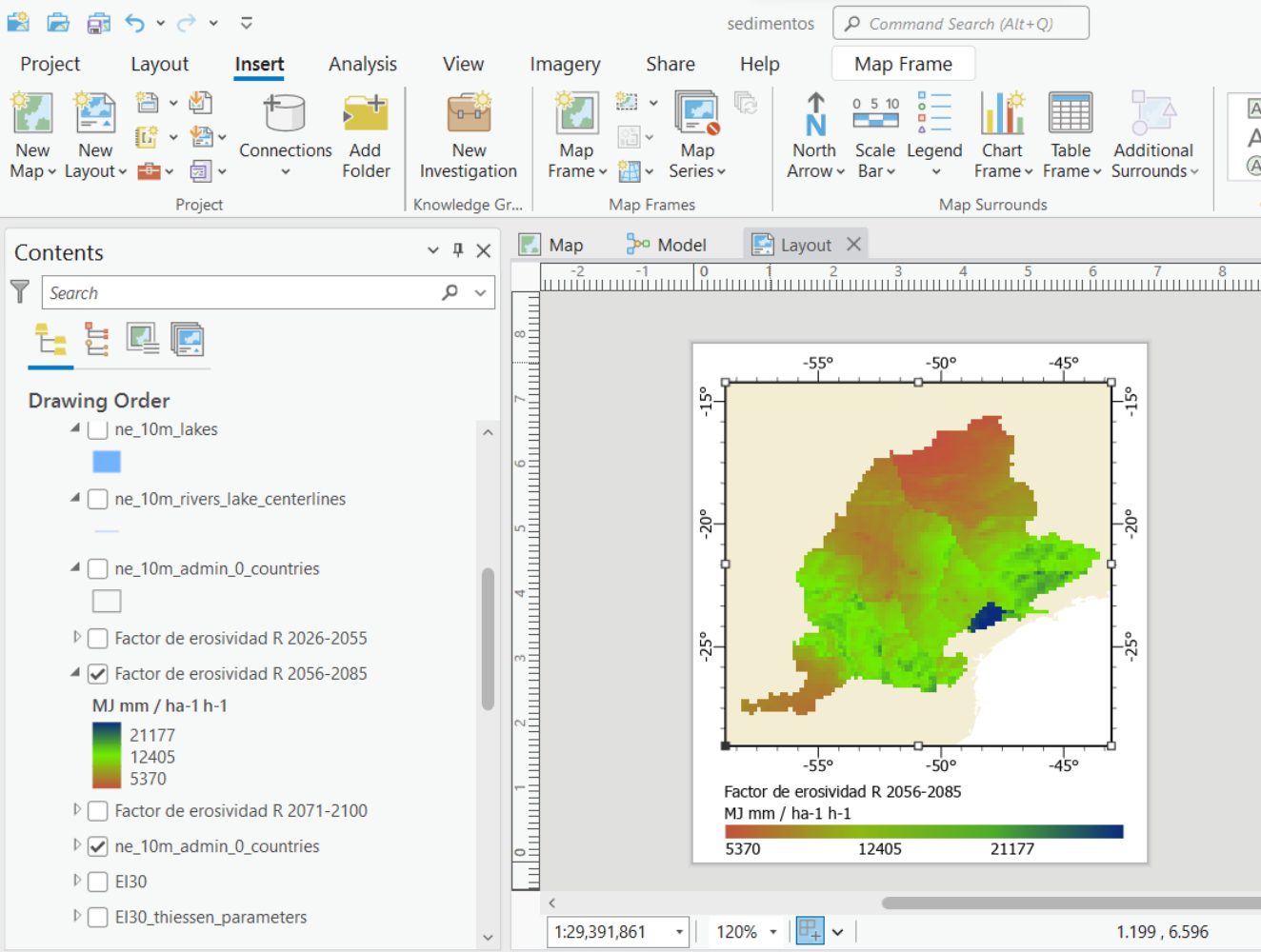
Task: Open New Investigation in Knowledge Graph
Action: pos(468,135)
